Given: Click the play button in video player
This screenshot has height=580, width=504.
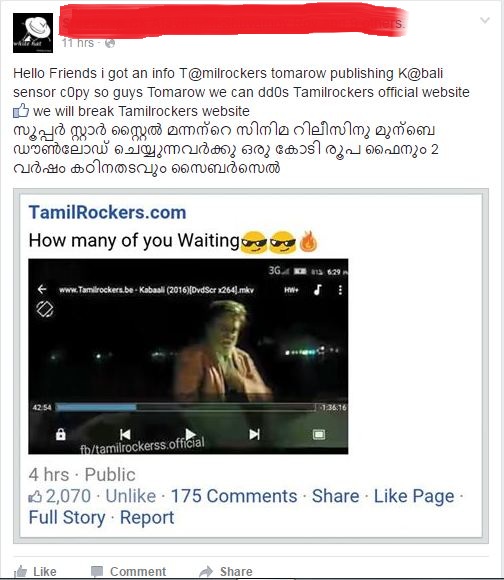Looking at the screenshot, I should click(x=190, y=434).
